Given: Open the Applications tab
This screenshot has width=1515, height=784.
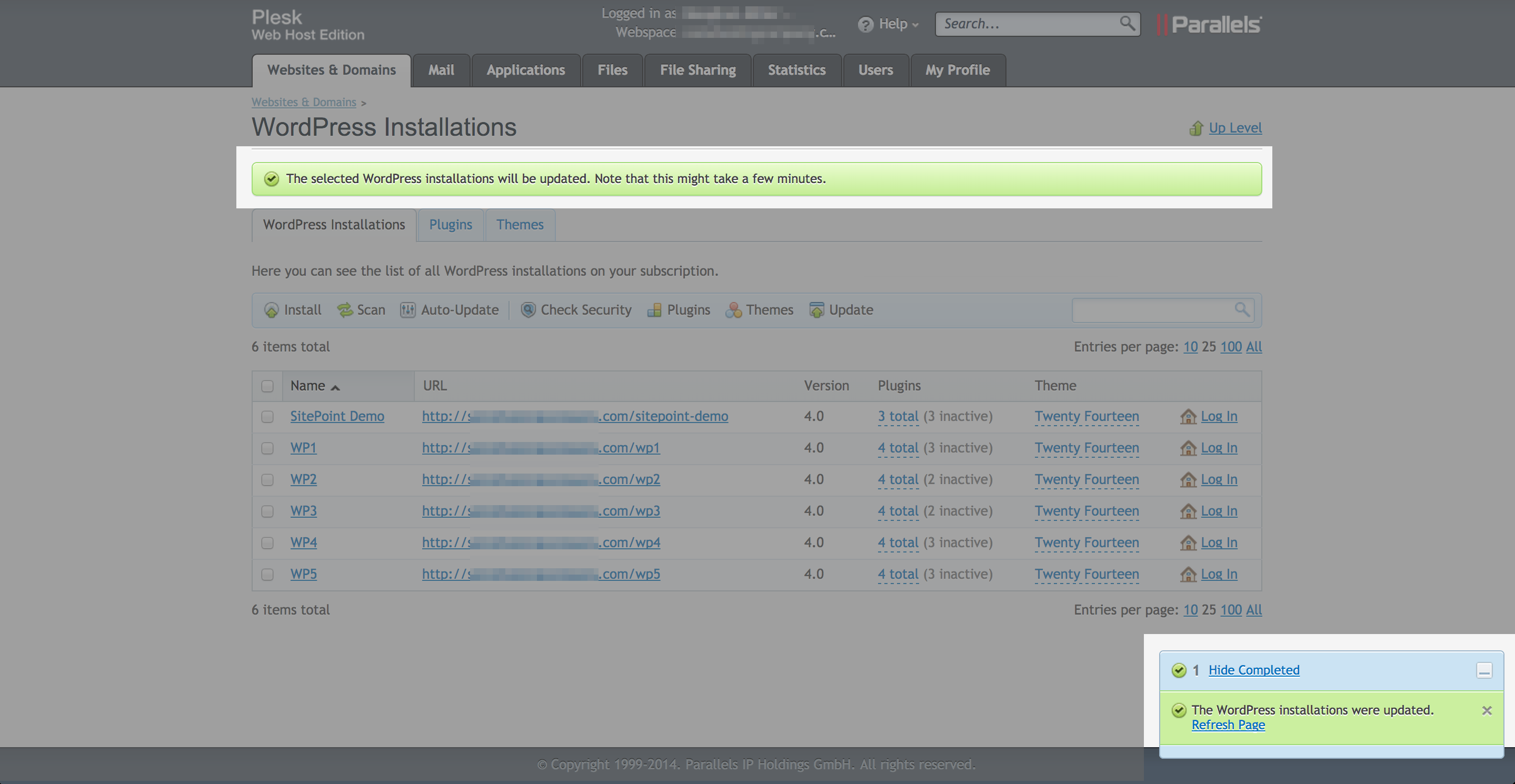Looking at the screenshot, I should tap(526, 71).
